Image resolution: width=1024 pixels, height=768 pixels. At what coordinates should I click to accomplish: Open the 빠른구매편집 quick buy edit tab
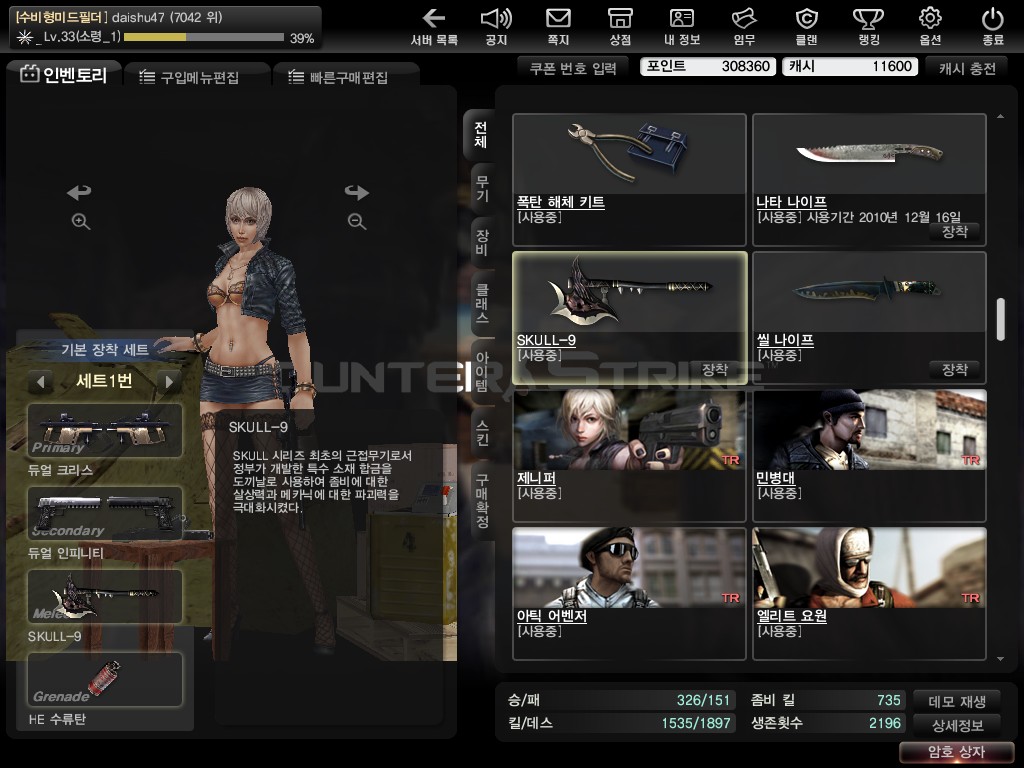pyautogui.click(x=345, y=77)
